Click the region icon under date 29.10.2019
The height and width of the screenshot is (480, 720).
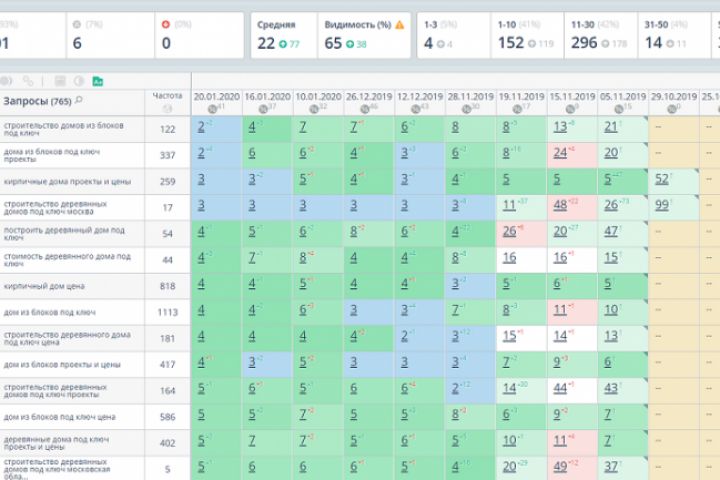click(x=671, y=109)
